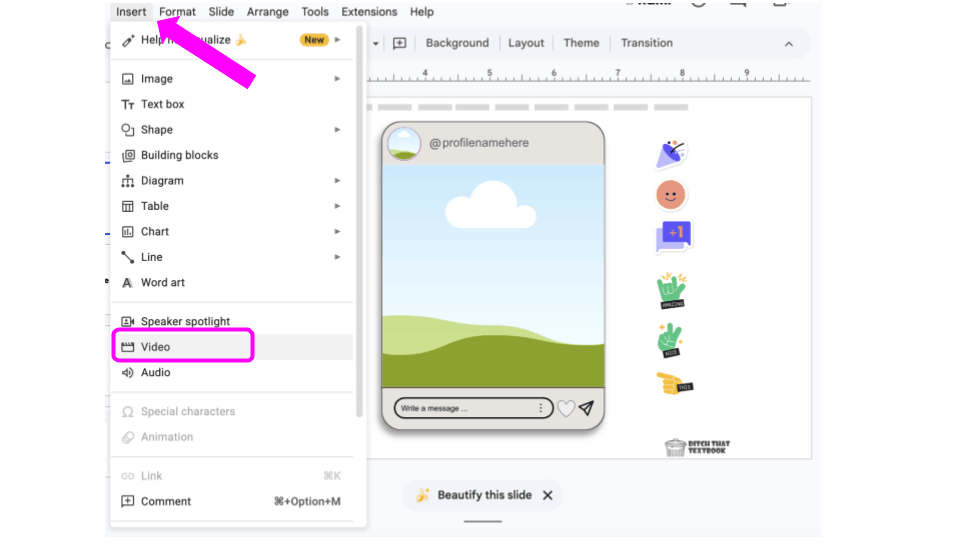Open the Insert menu

(x=131, y=12)
